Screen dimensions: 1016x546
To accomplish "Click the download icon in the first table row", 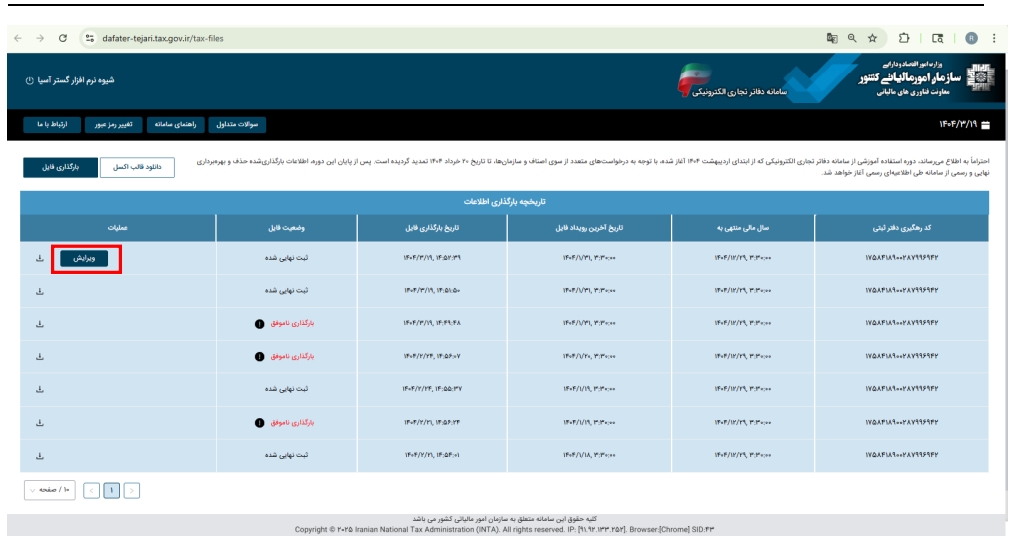I will pyautogui.click(x=40, y=258).
